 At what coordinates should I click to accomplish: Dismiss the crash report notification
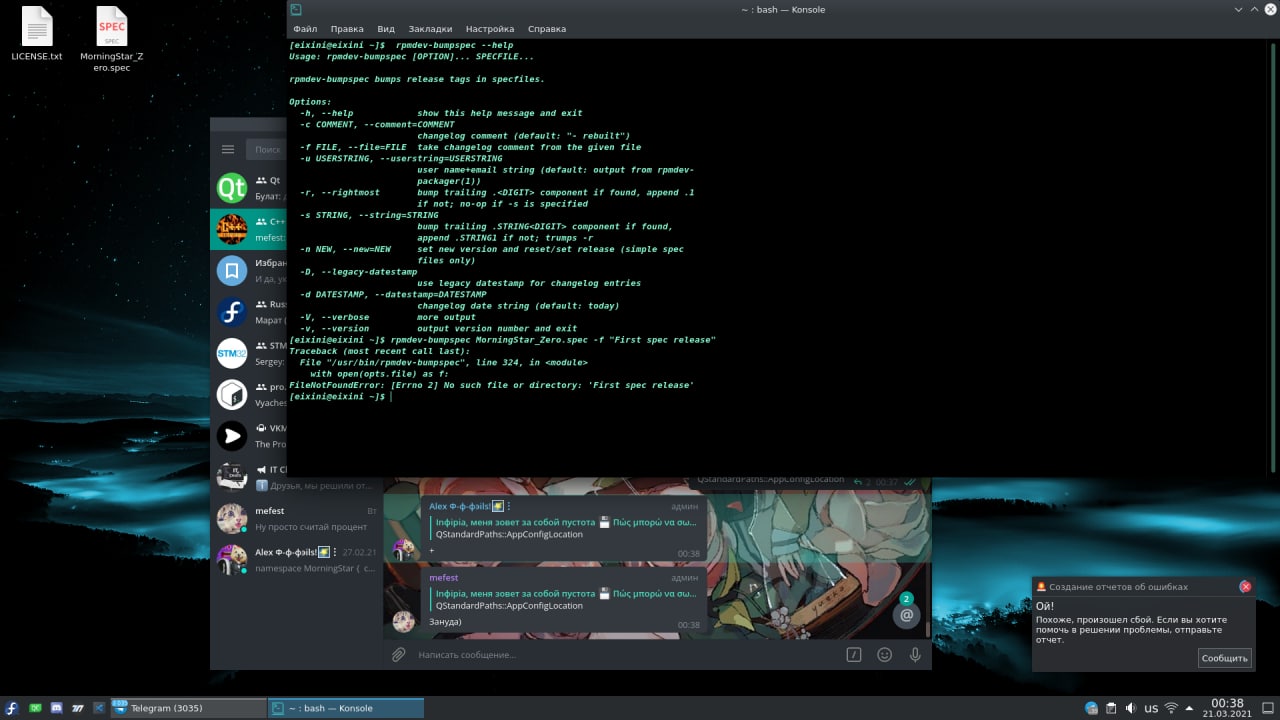pos(1245,587)
